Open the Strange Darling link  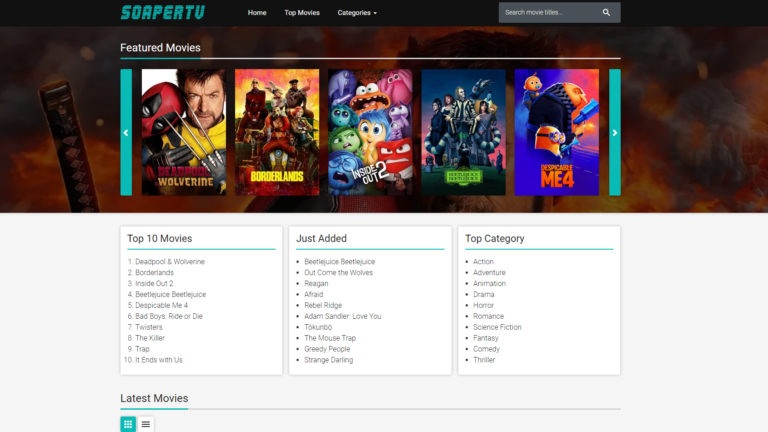(328, 360)
